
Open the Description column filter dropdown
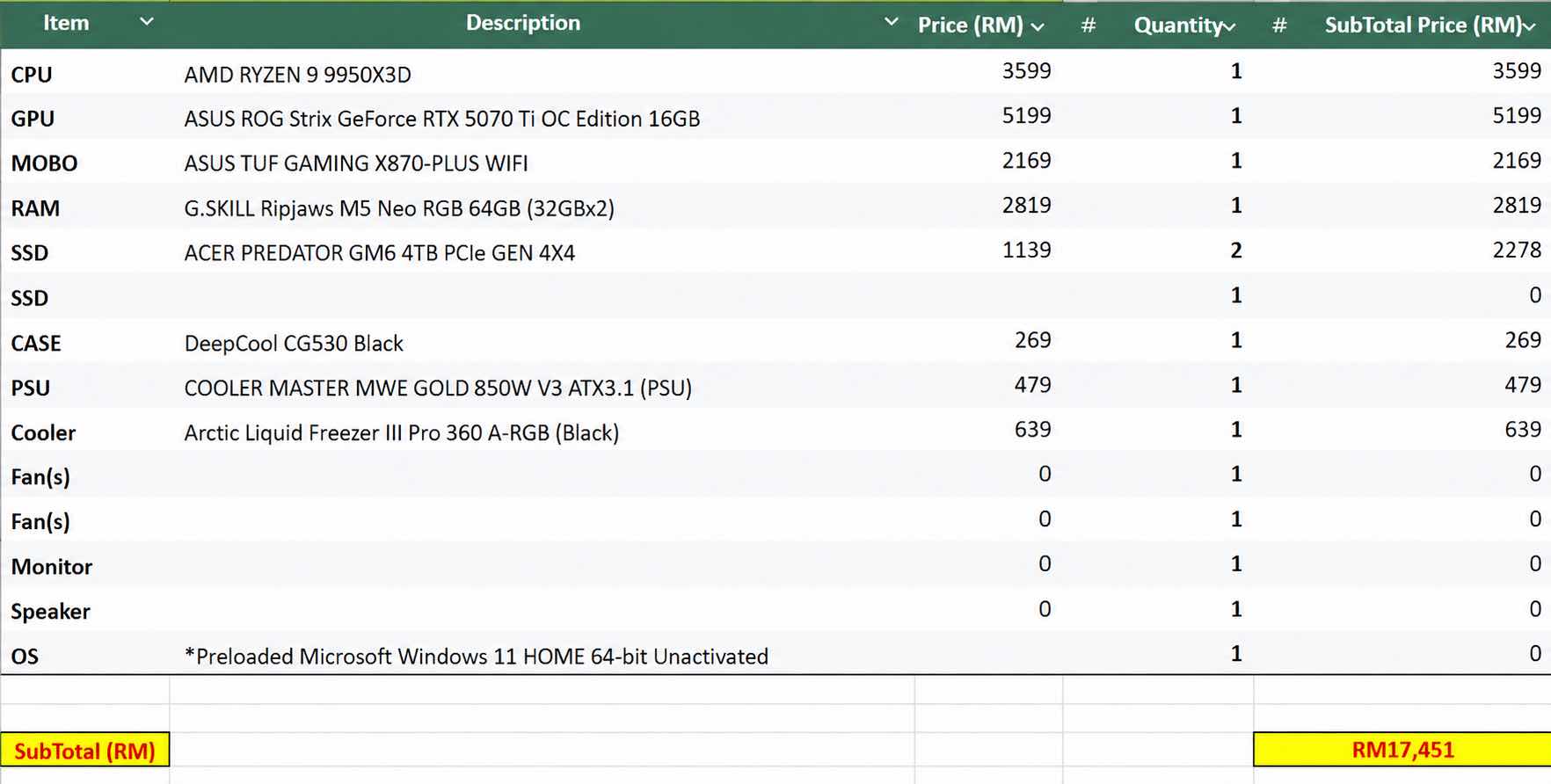tap(891, 22)
